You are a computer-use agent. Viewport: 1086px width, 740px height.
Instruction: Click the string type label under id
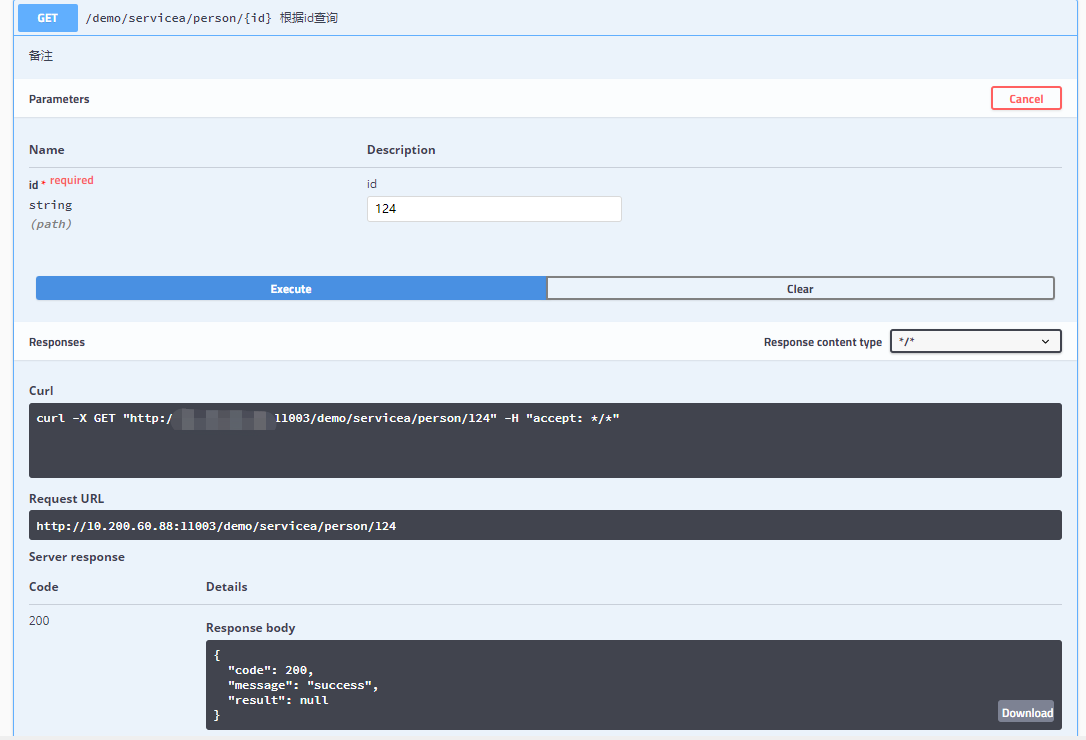pyautogui.click(x=51, y=205)
